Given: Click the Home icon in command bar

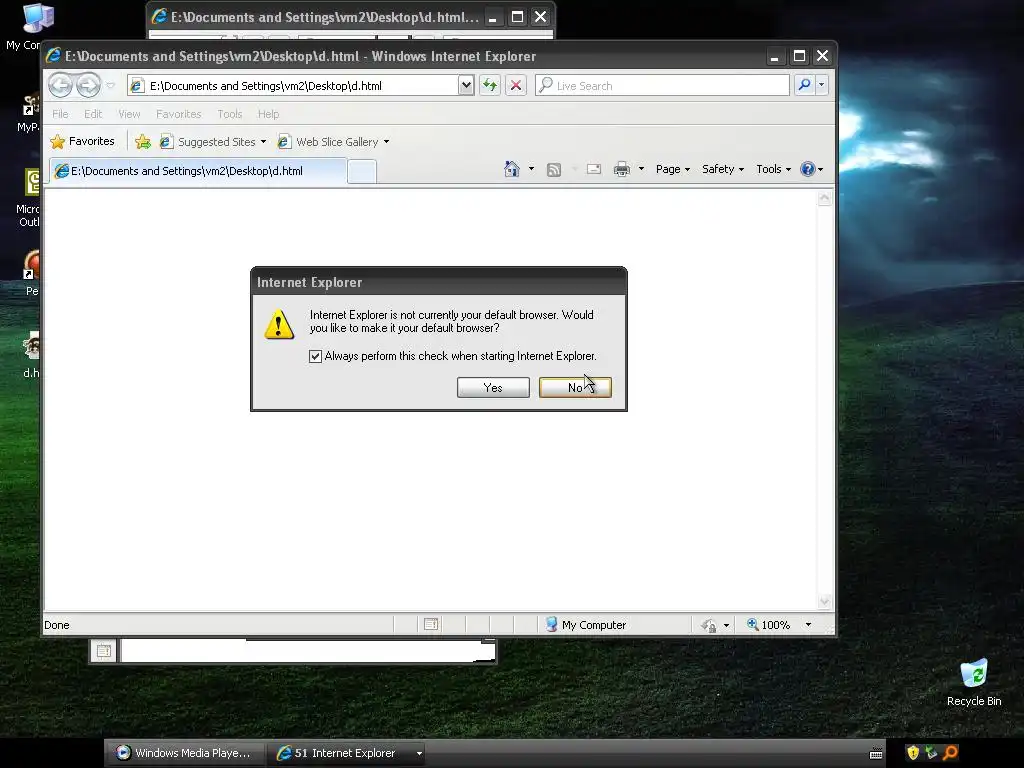Looking at the screenshot, I should click(x=511, y=169).
